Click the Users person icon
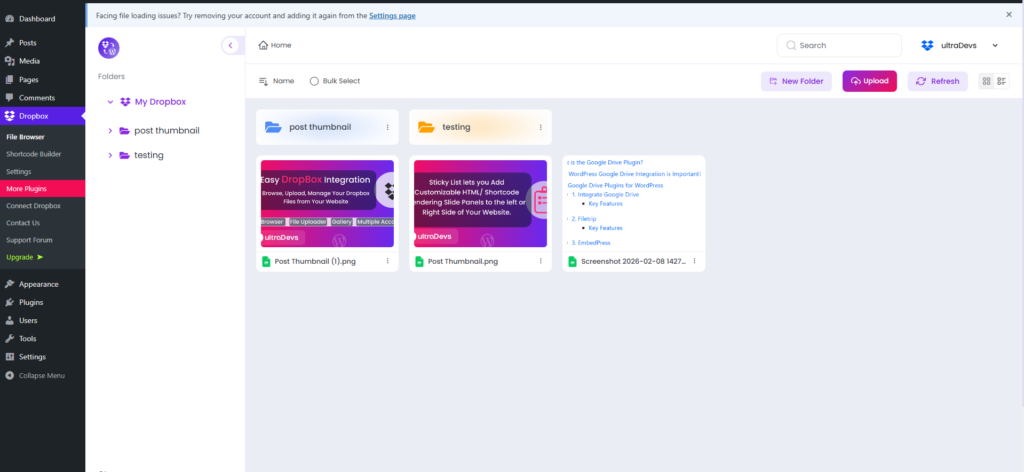Screen dimensions: 1024x472 click(10, 321)
